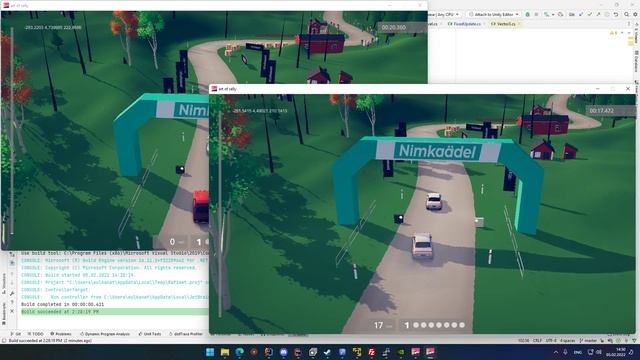
Task: Show hidden system tray icons chevron
Action: pos(556,352)
